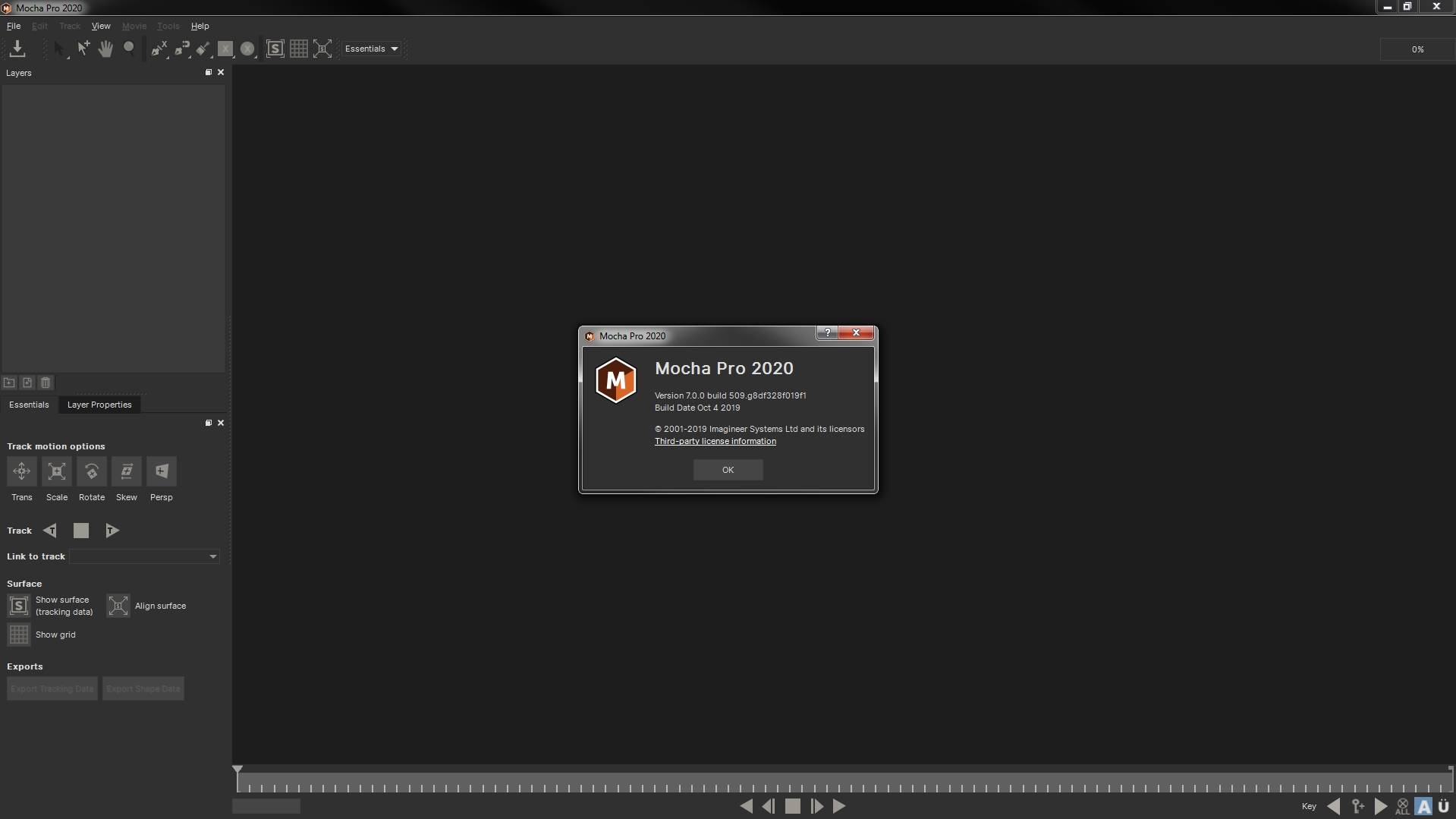The image size is (1456, 819).
Task: Toggle Rotate track motion option
Action: 92,471
